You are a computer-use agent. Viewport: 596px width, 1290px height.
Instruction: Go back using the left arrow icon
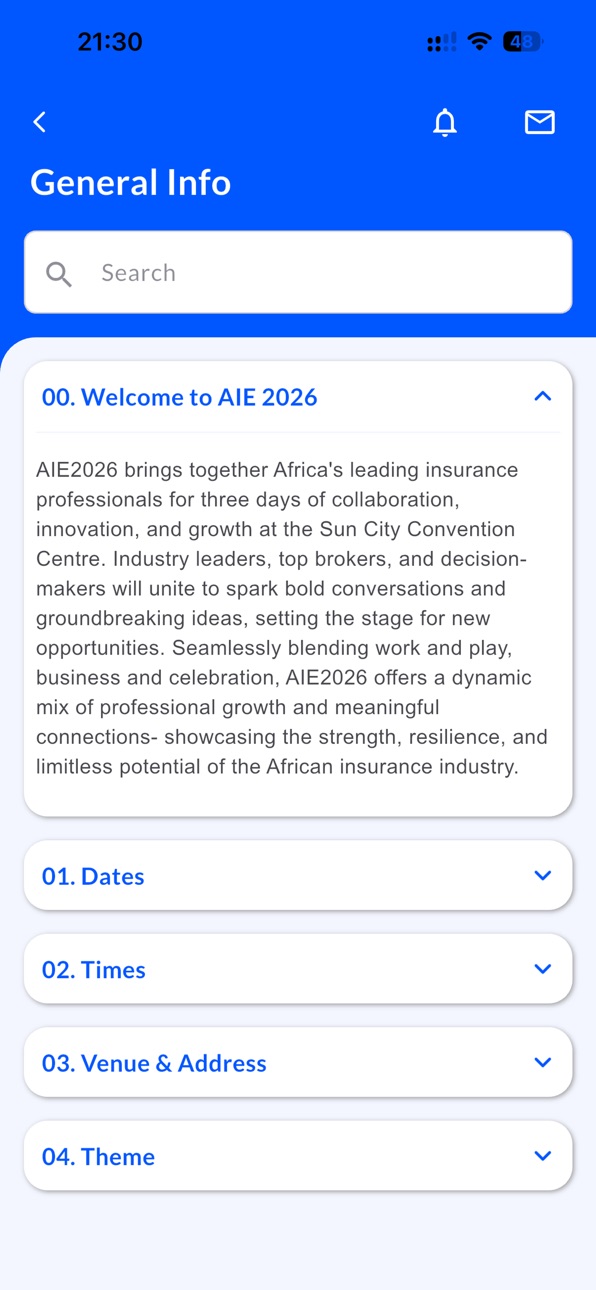[x=40, y=122]
